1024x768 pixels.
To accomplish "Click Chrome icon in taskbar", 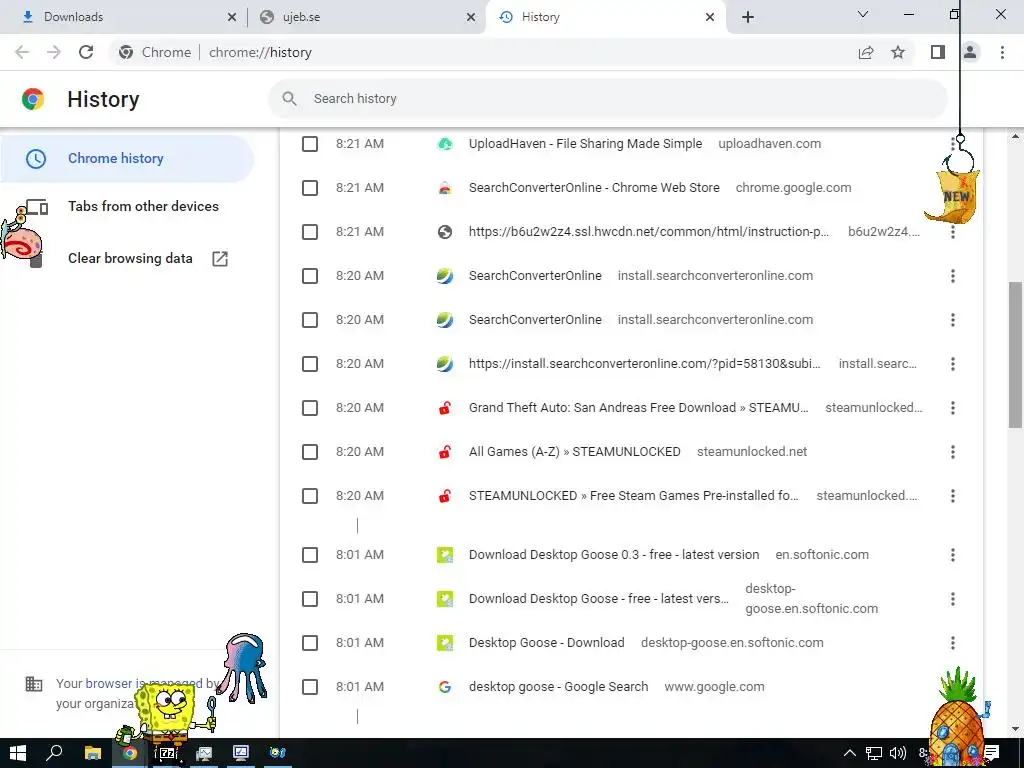I will click(x=130, y=753).
